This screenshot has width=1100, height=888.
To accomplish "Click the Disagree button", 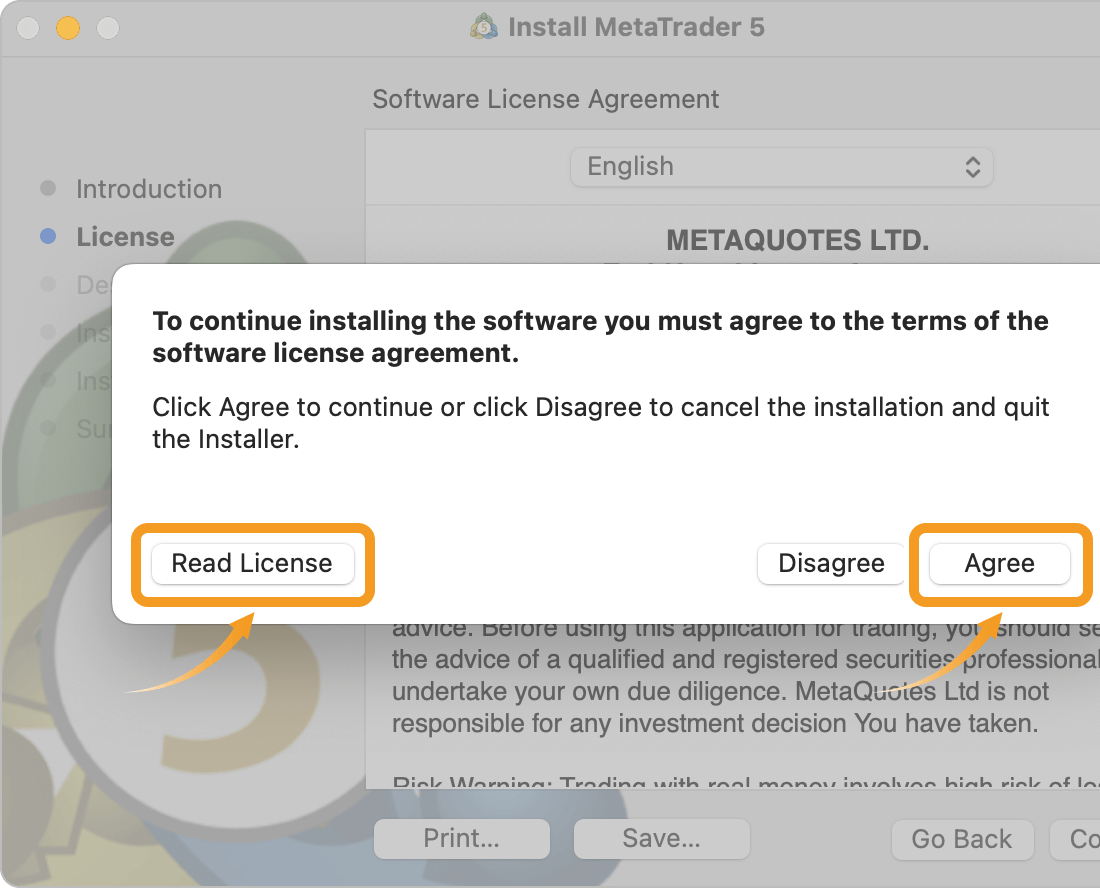I will pyautogui.click(x=831, y=563).
